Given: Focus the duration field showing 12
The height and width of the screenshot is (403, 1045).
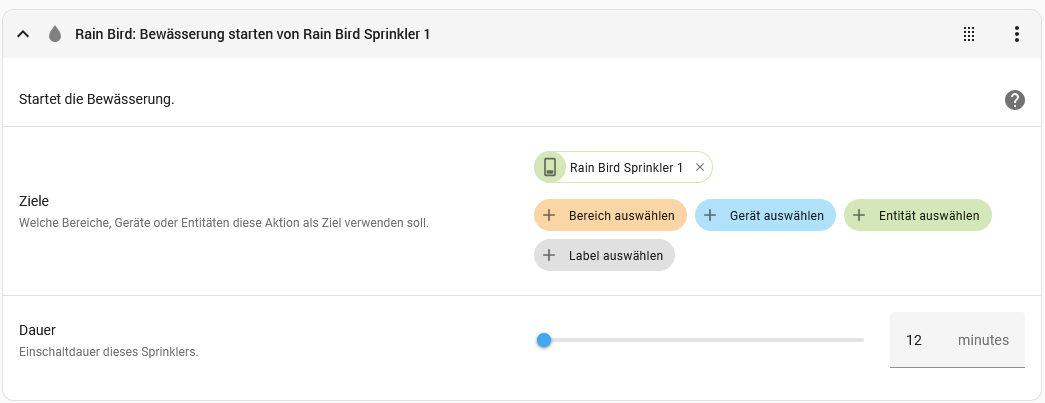Looking at the screenshot, I should [957, 340].
